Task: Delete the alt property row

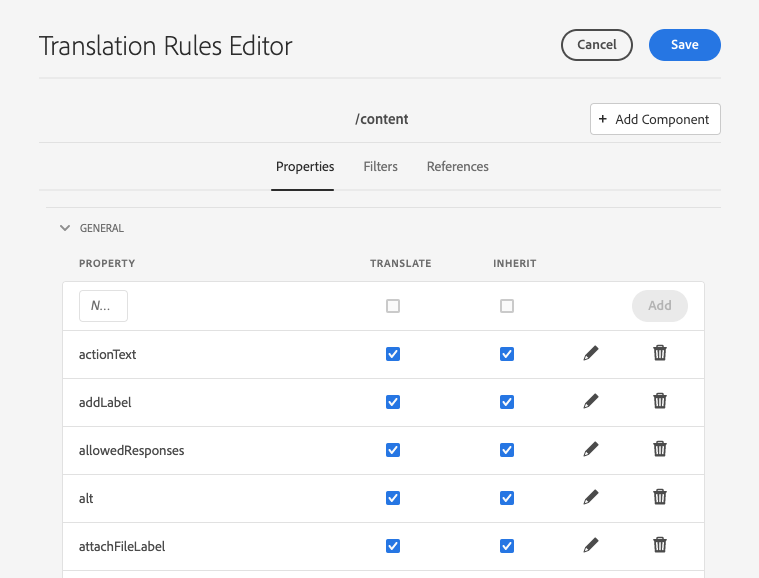Action: tap(660, 497)
